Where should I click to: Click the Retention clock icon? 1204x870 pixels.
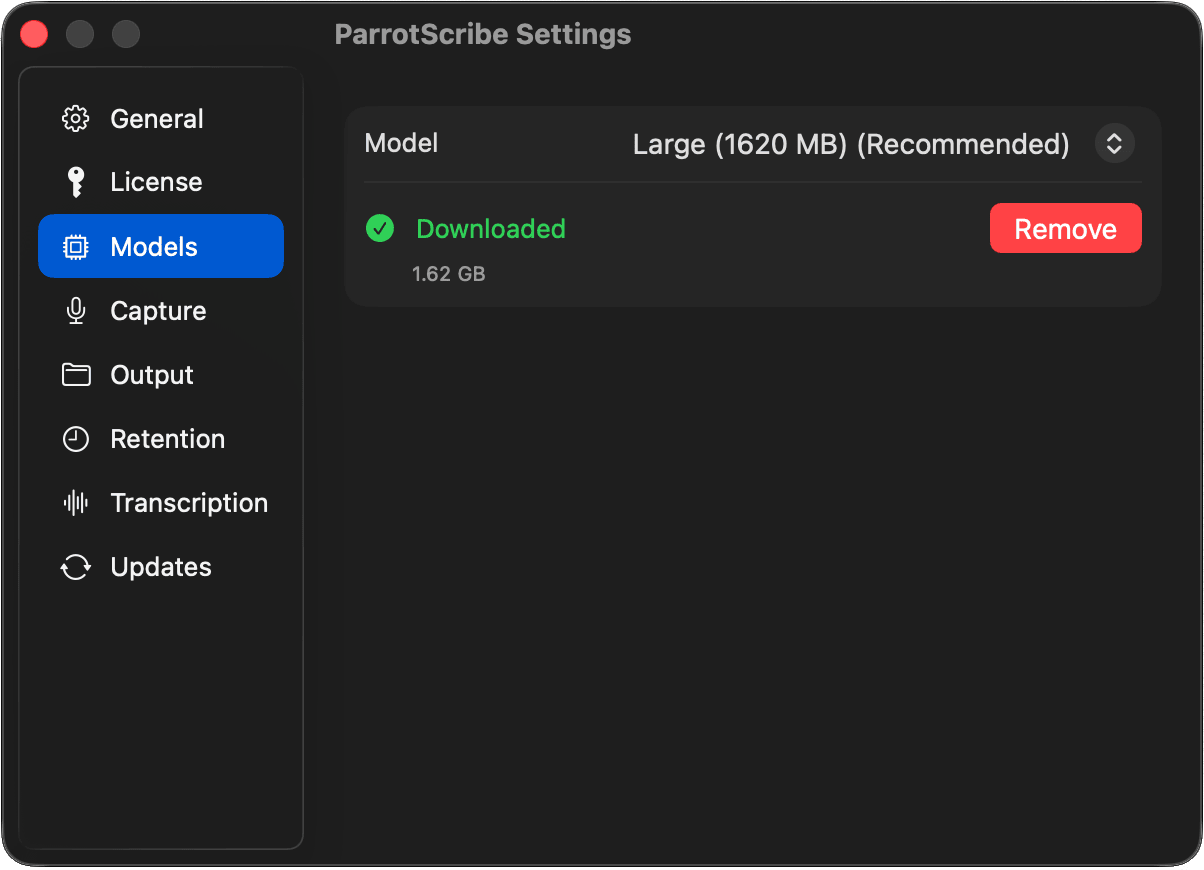[76, 439]
